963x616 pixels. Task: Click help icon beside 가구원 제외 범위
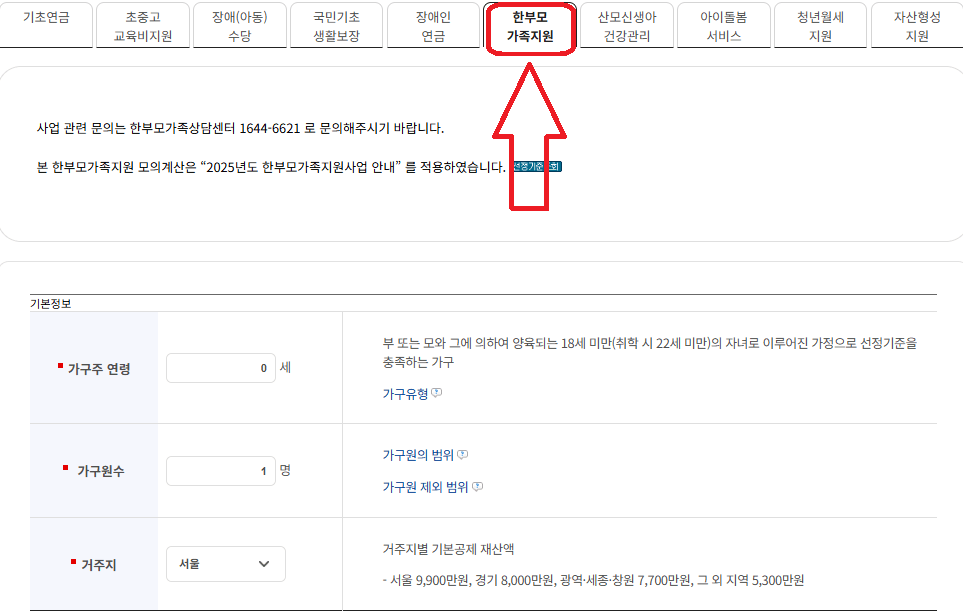477,486
